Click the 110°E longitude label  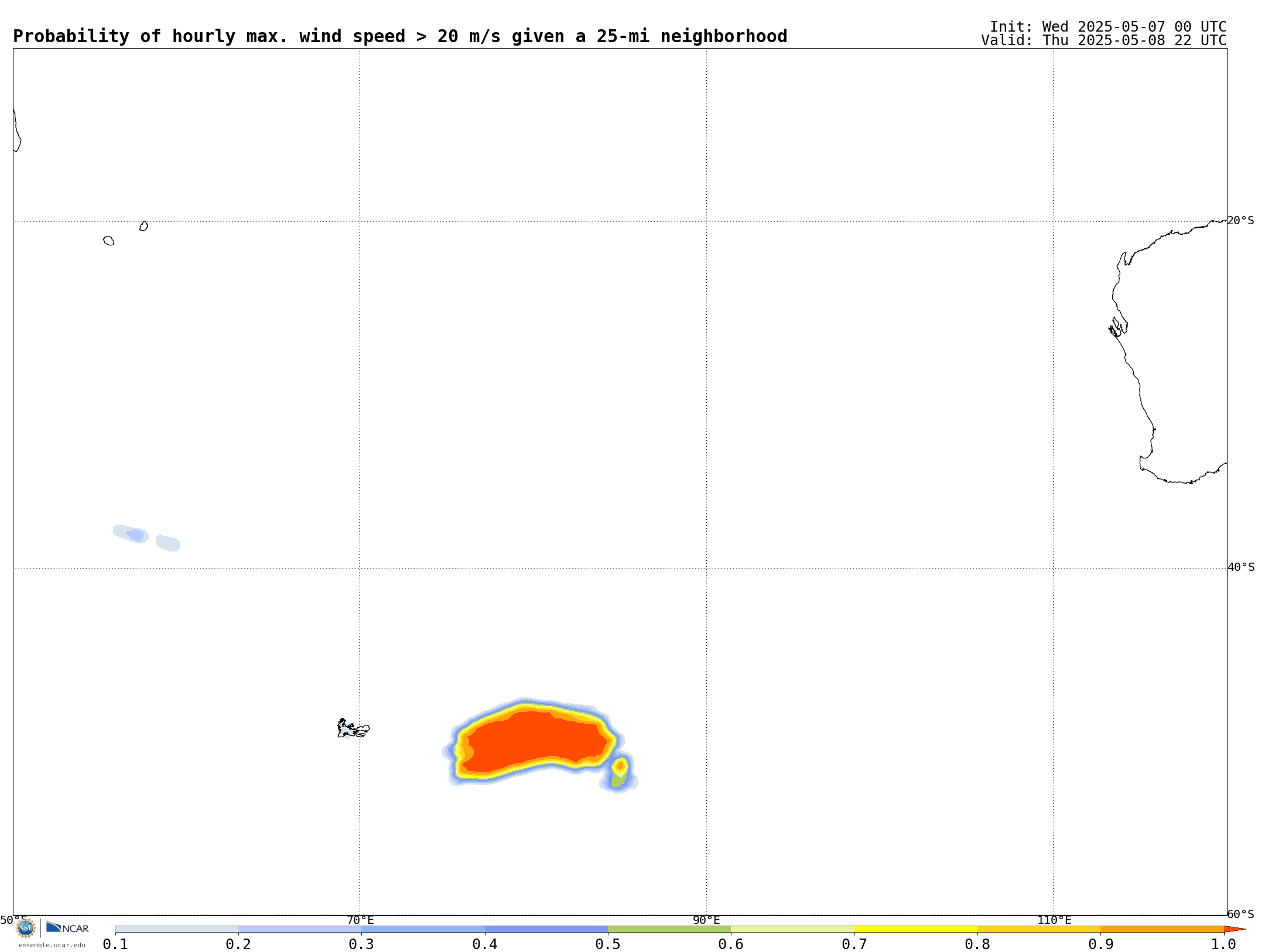pyautogui.click(x=1054, y=920)
